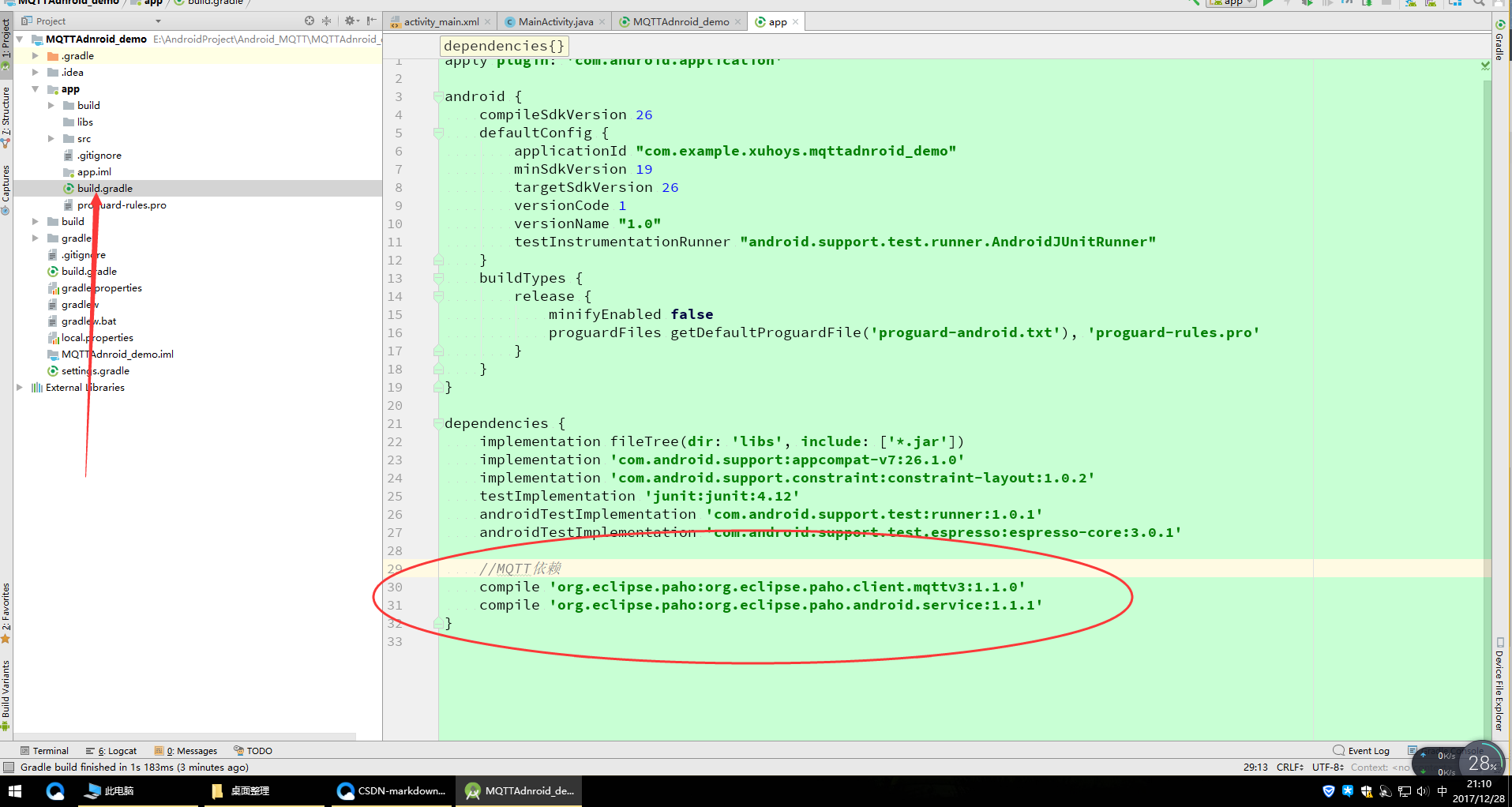The height and width of the screenshot is (807, 1512).
Task: Expand the root build folder
Action: [x=35, y=221]
